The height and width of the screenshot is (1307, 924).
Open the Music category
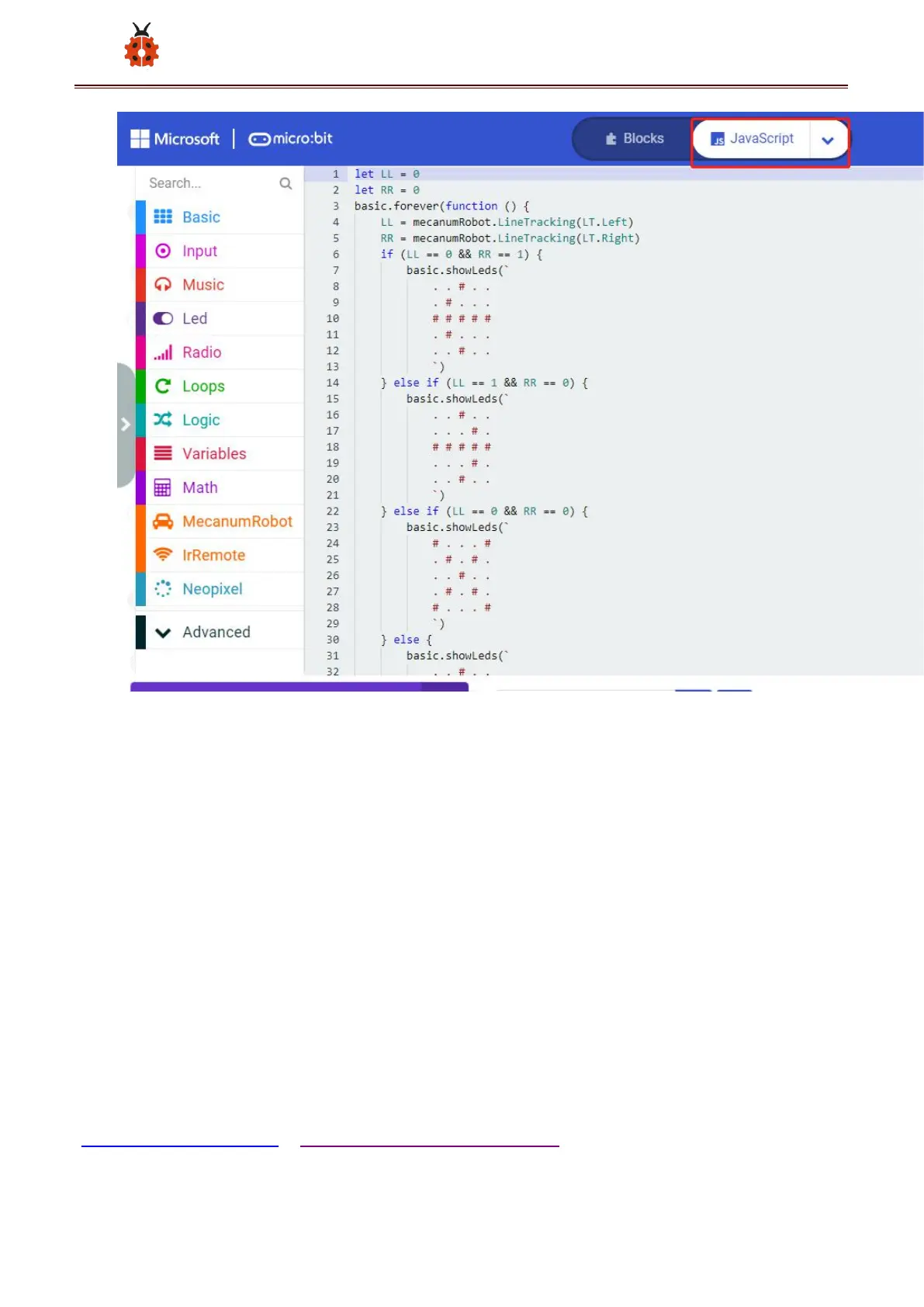pos(220,285)
